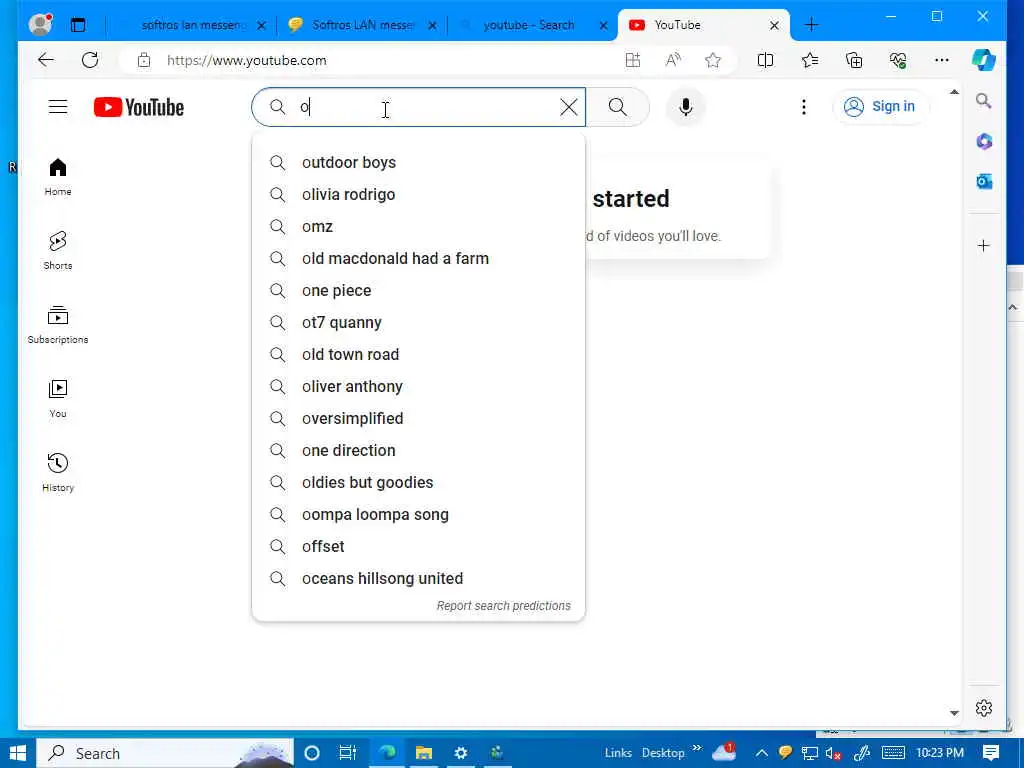This screenshot has height=768, width=1024.
Task: Open browser Collections
Action: click(x=854, y=60)
